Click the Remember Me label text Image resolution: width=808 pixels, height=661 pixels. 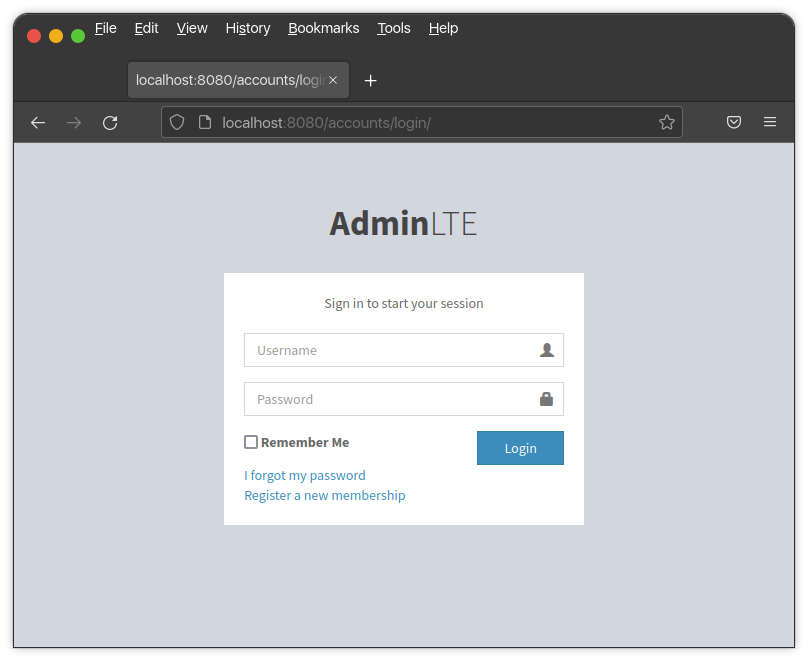[305, 442]
